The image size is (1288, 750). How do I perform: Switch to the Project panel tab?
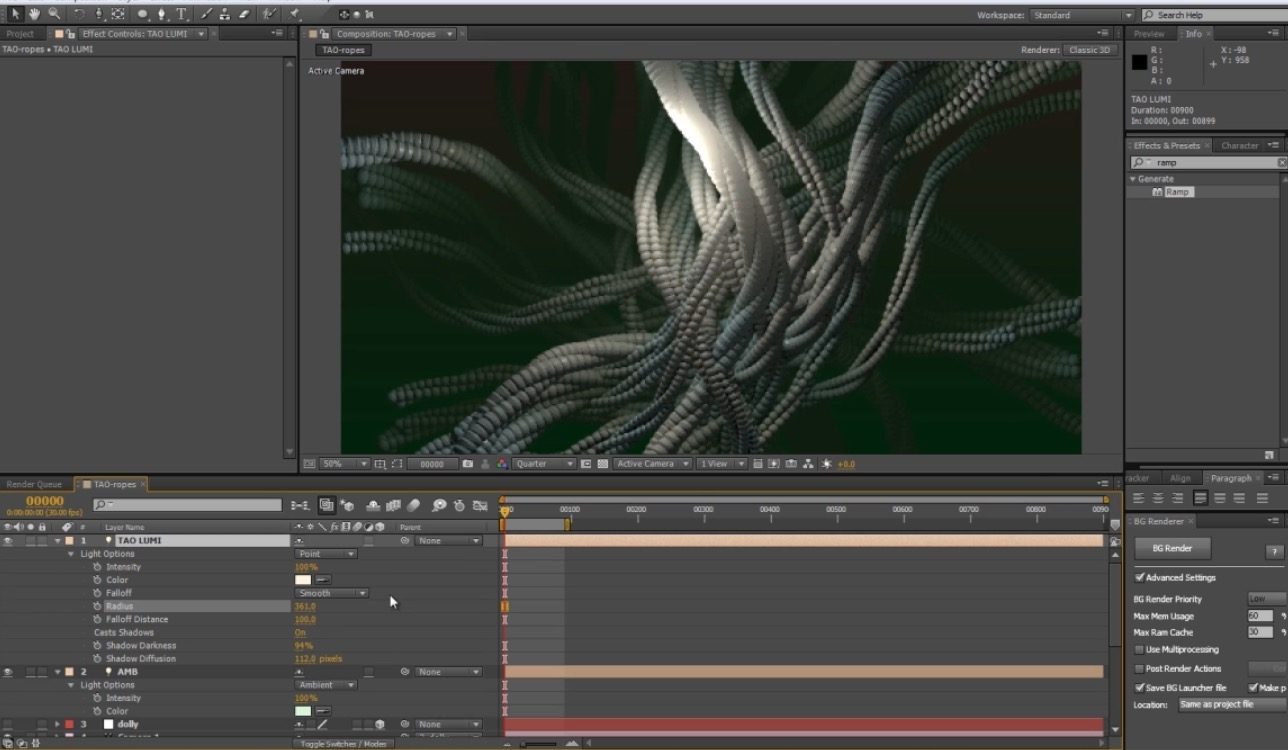tap(20, 34)
